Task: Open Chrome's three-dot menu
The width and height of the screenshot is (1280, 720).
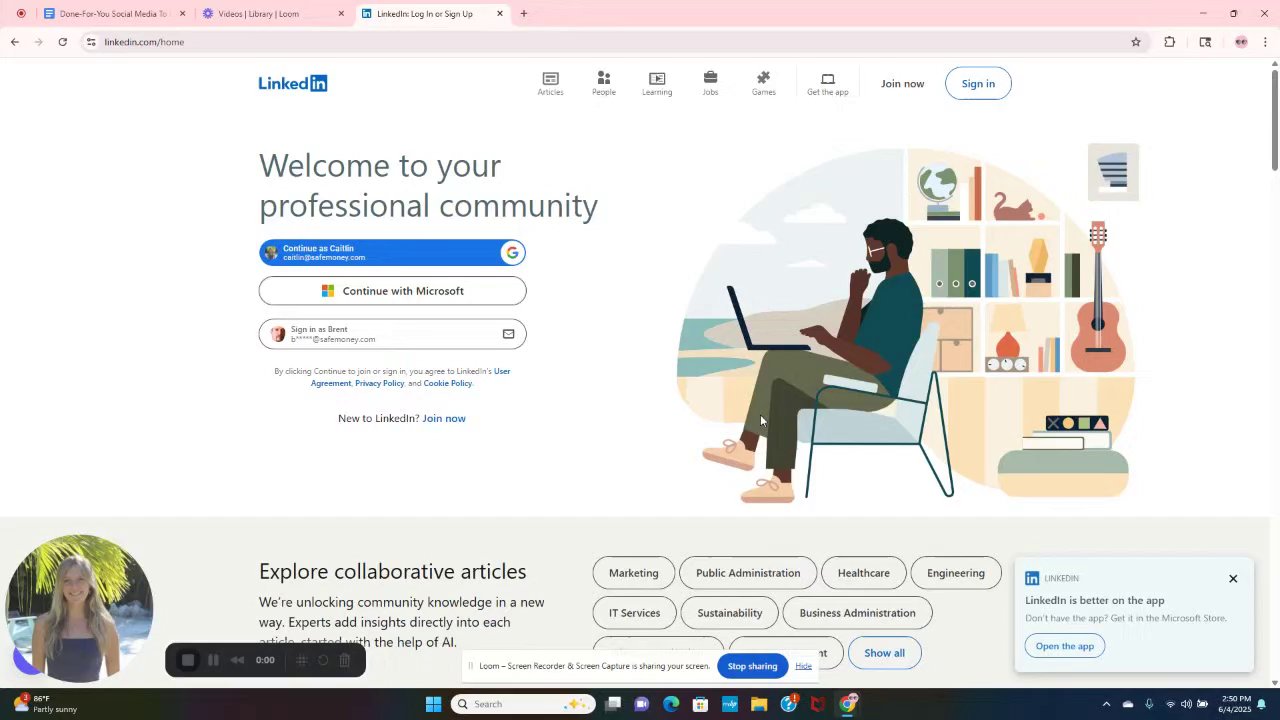Action: pyautogui.click(x=1265, y=42)
